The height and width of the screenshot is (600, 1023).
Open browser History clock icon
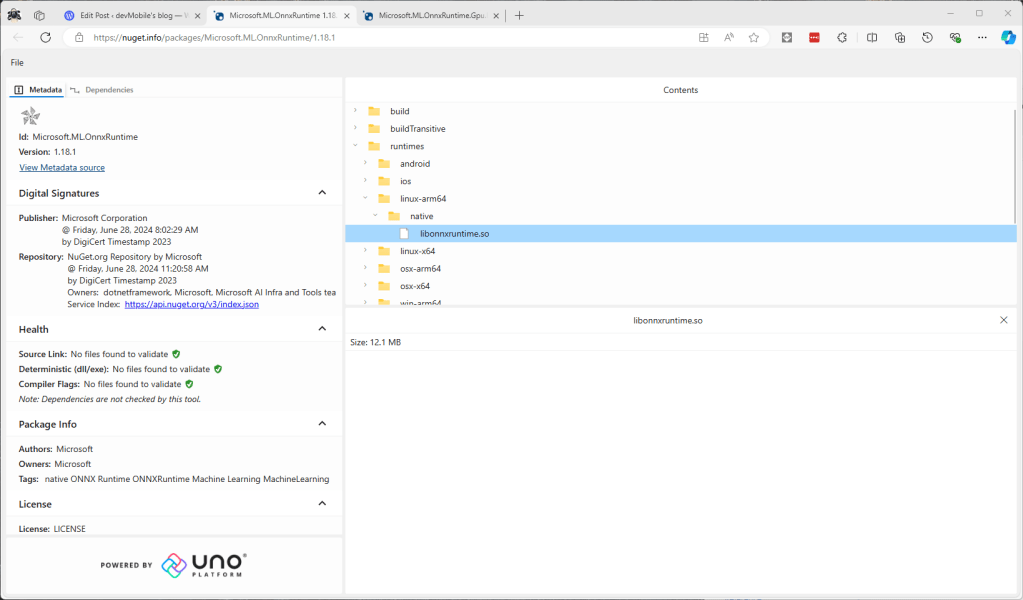(x=927, y=37)
